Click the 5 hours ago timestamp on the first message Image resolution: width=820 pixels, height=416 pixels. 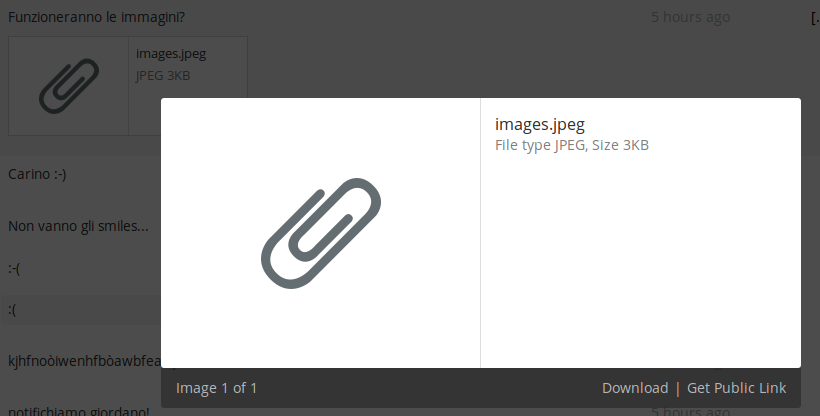(690, 17)
